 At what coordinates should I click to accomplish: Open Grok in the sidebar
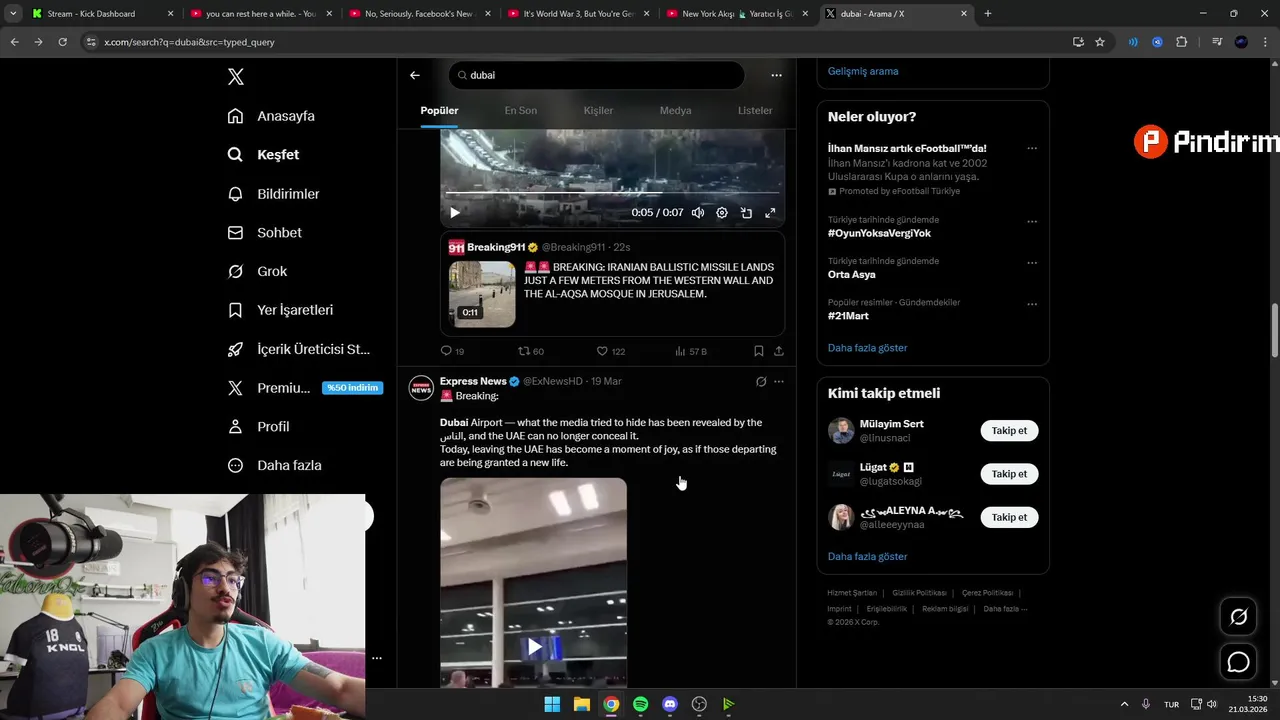click(x=257, y=271)
